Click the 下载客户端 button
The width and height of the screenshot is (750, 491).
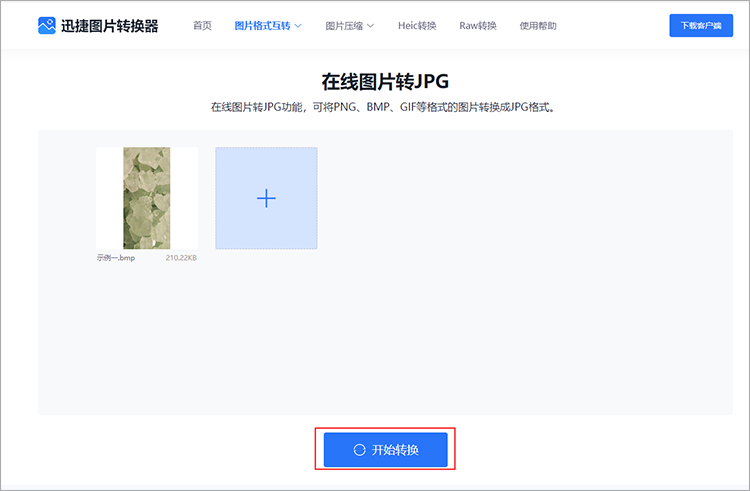(701, 26)
